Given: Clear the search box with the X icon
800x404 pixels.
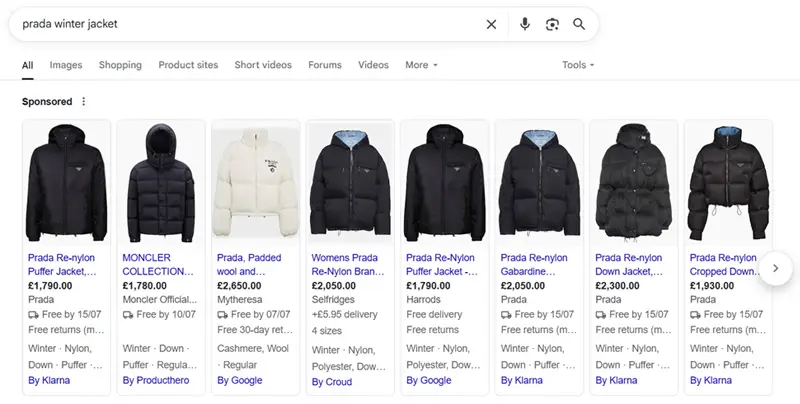Looking at the screenshot, I should 491,24.
